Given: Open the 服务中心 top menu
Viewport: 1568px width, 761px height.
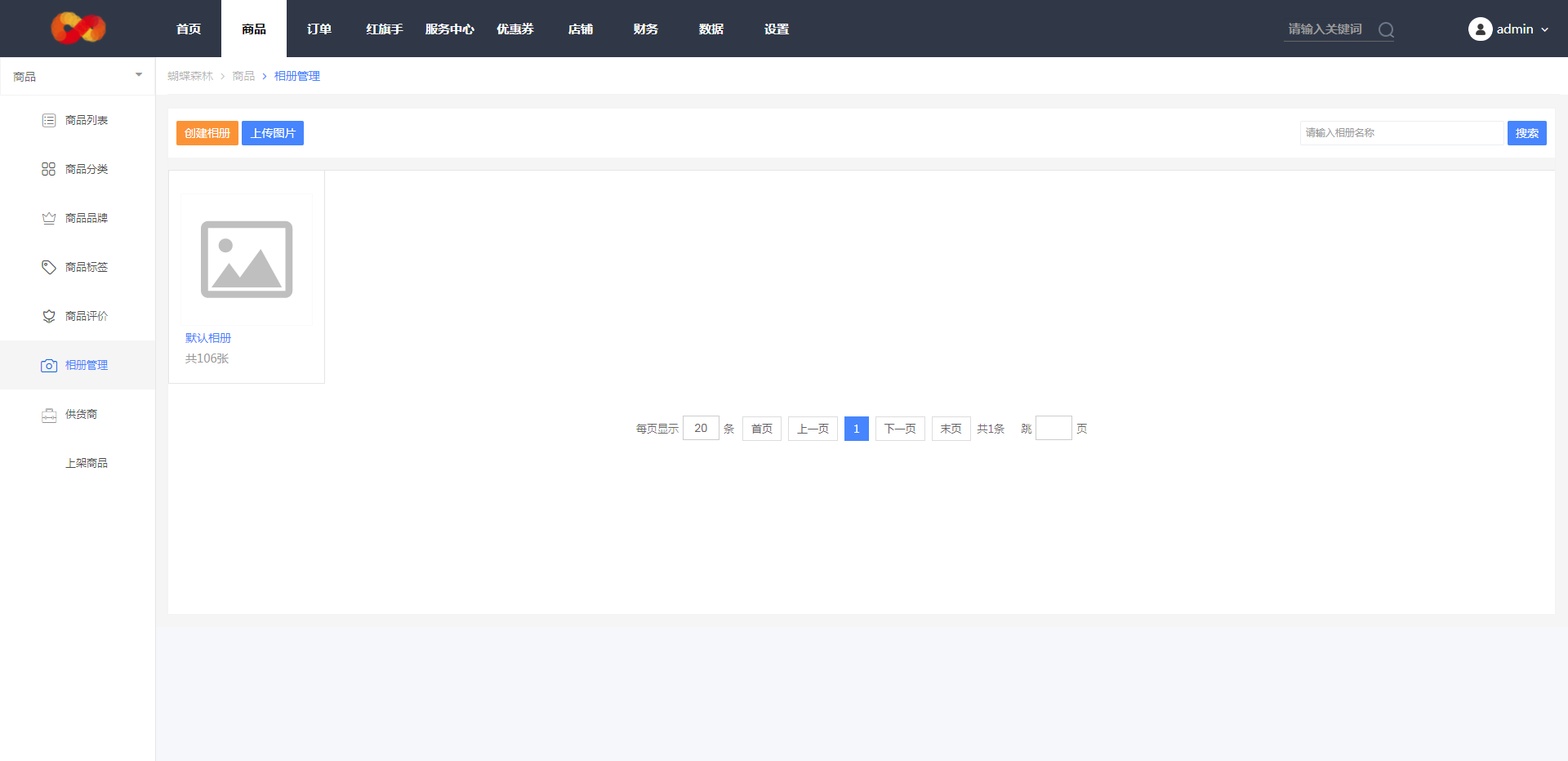Looking at the screenshot, I should pyautogui.click(x=450, y=29).
